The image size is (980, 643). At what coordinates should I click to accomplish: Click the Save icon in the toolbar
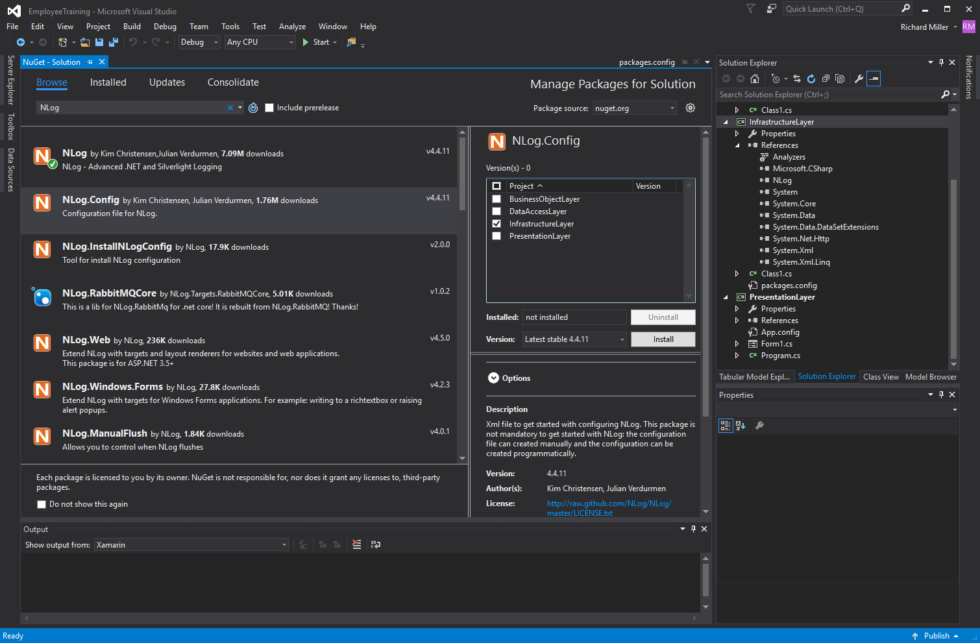tap(99, 42)
